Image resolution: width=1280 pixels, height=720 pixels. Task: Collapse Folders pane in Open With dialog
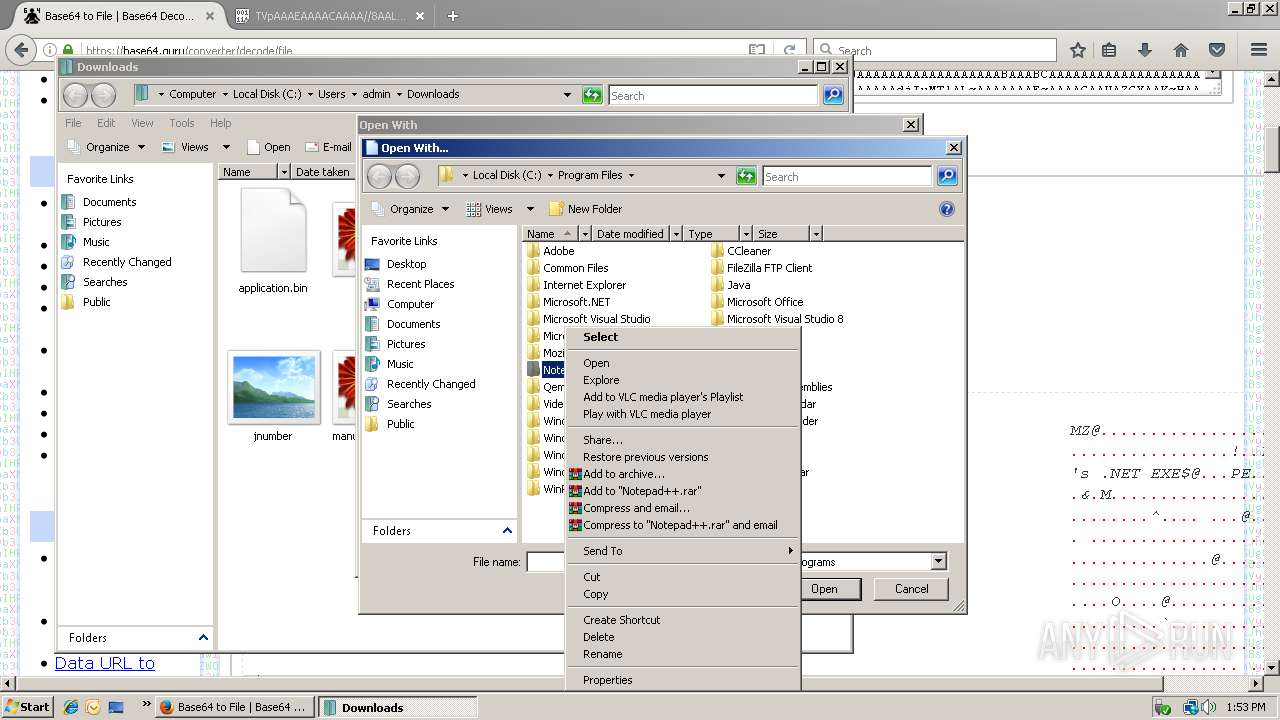(507, 531)
